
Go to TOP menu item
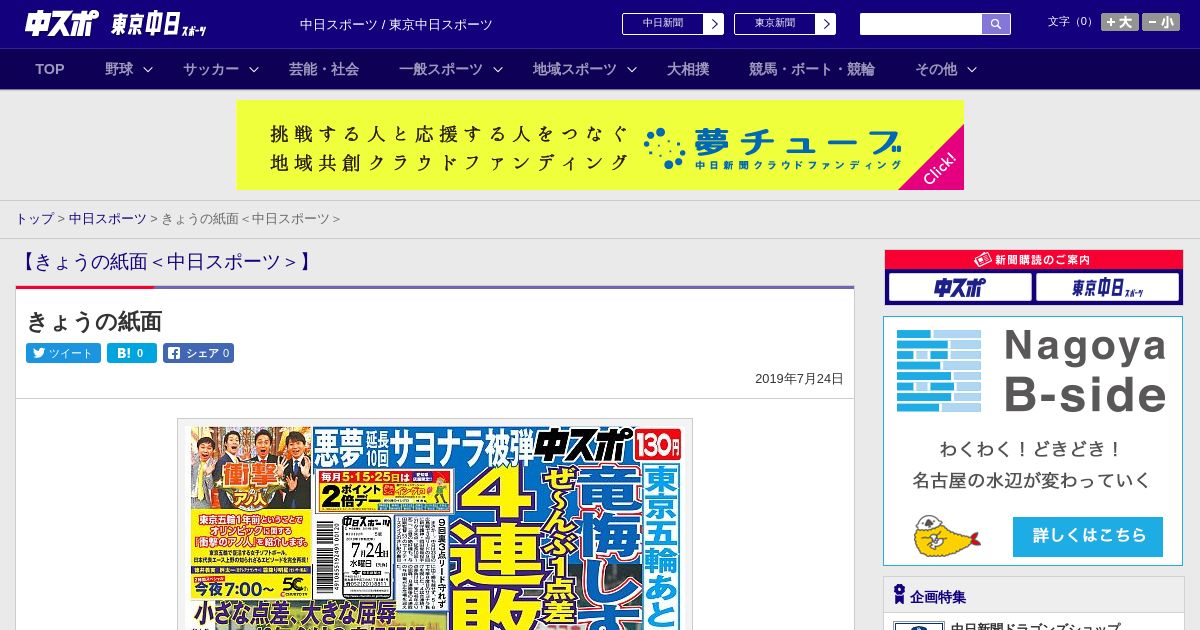[x=50, y=69]
